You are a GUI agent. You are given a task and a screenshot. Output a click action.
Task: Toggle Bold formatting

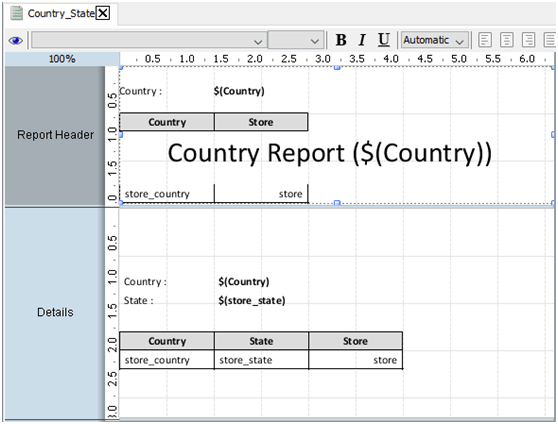341,40
